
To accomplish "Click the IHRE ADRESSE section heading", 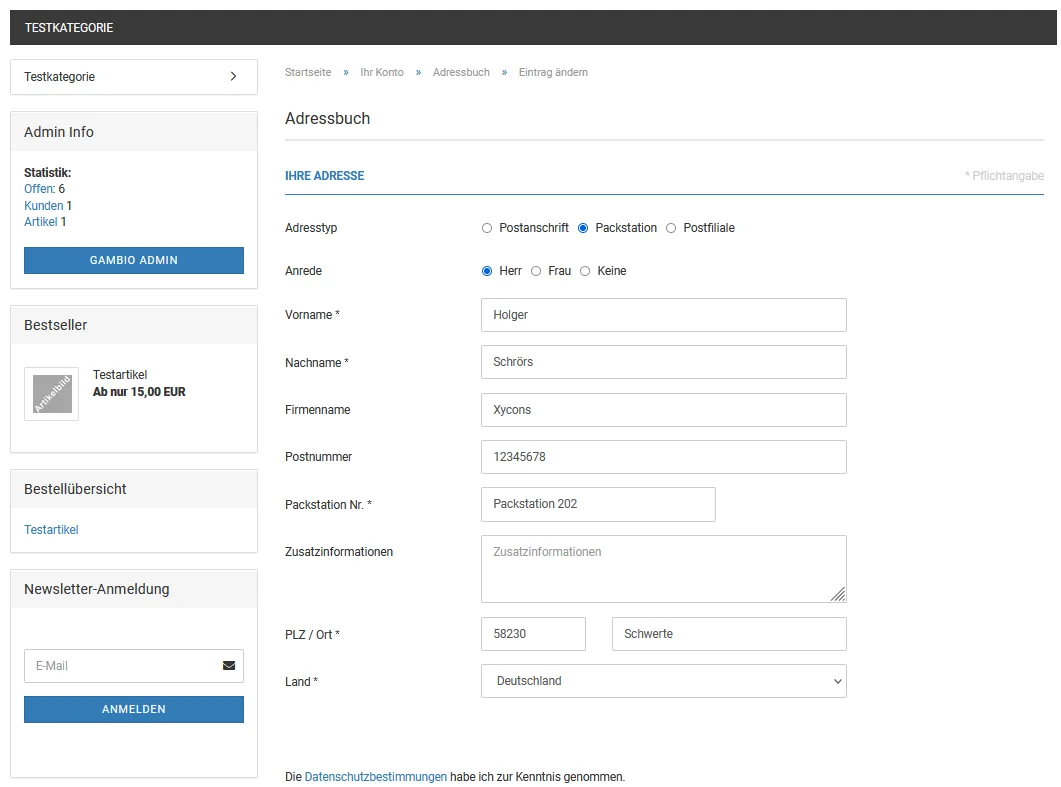I will (325, 176).
